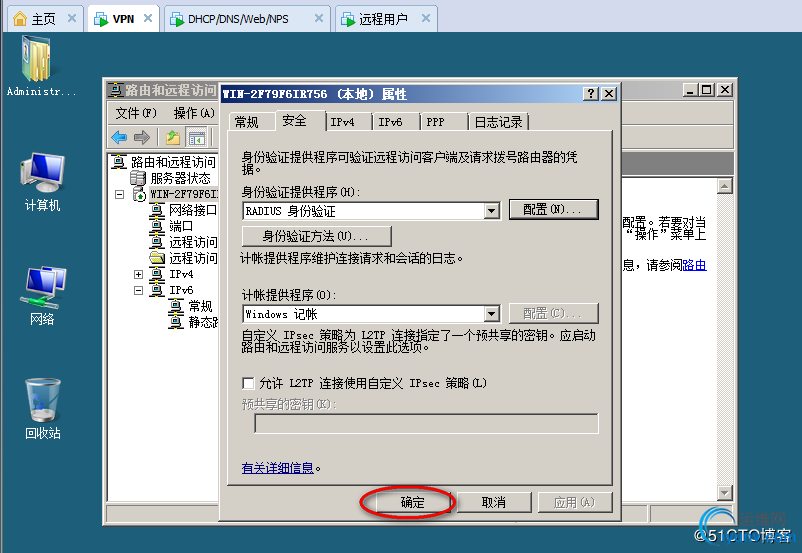This screenshot has width=802, height=553.
Task: Select the 网络接口 tree item
Action: (x=193, y=210)
